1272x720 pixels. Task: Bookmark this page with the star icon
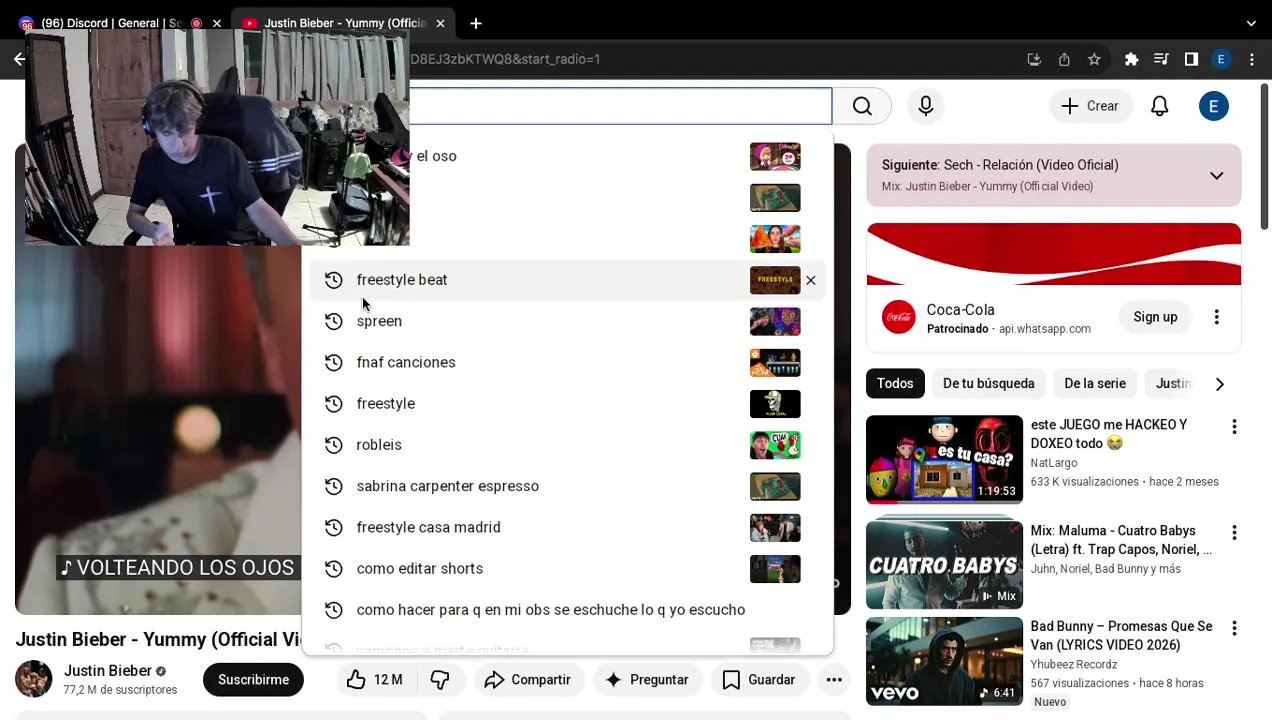(1094, 59)
